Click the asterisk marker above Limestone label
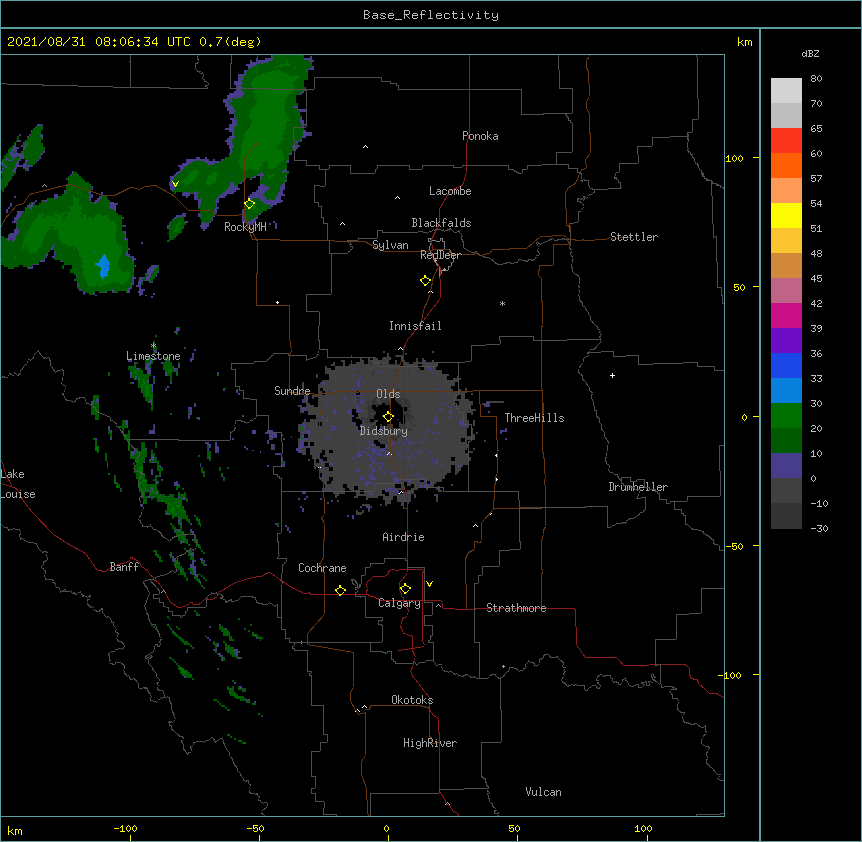Screen dimensions: 862x842 click(x=154, y=345)
